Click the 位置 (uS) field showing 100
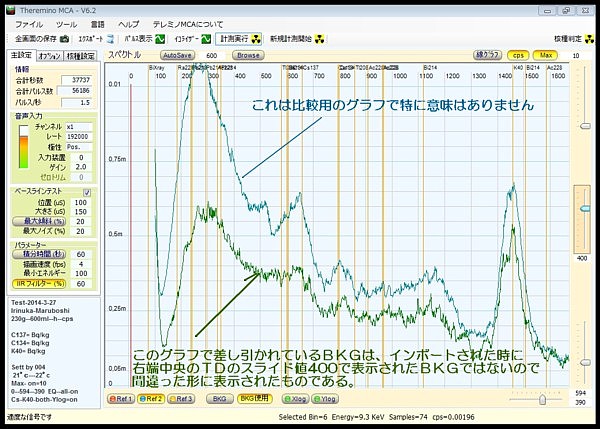The image size is (600, 429). click(x=81, y=202)
